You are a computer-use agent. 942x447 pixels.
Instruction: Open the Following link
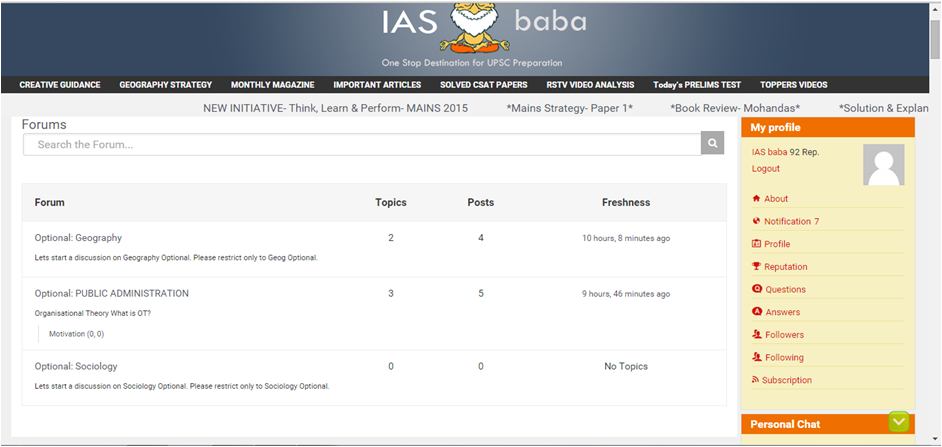click(785, 357)
